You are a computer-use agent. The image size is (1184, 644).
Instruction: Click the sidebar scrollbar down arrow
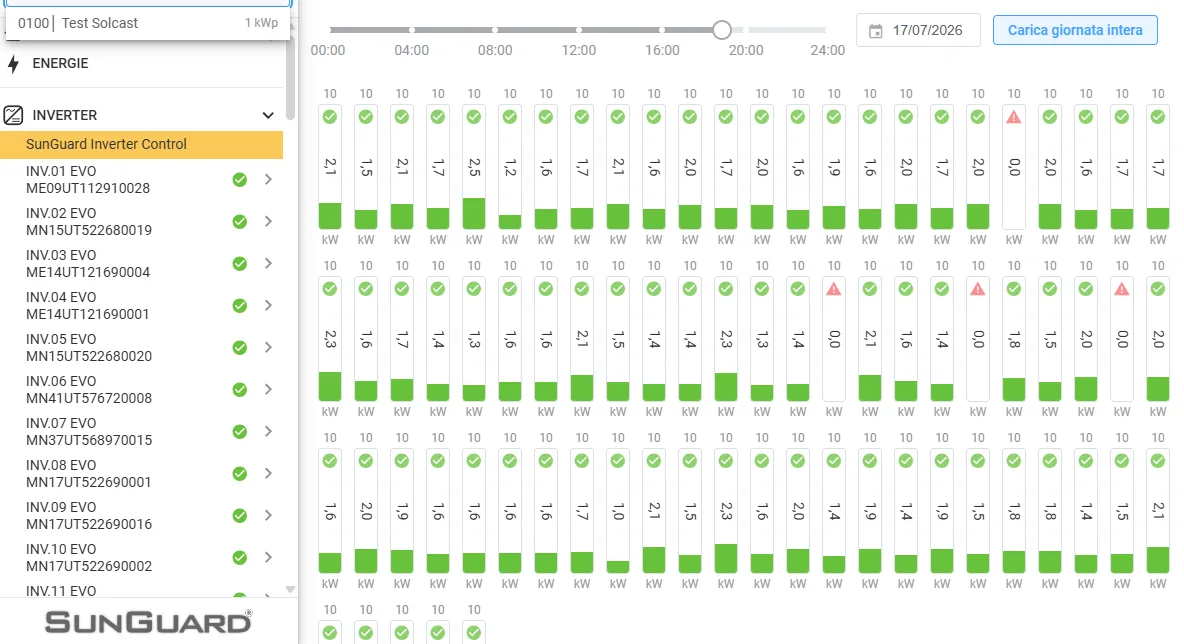[290, 589]
